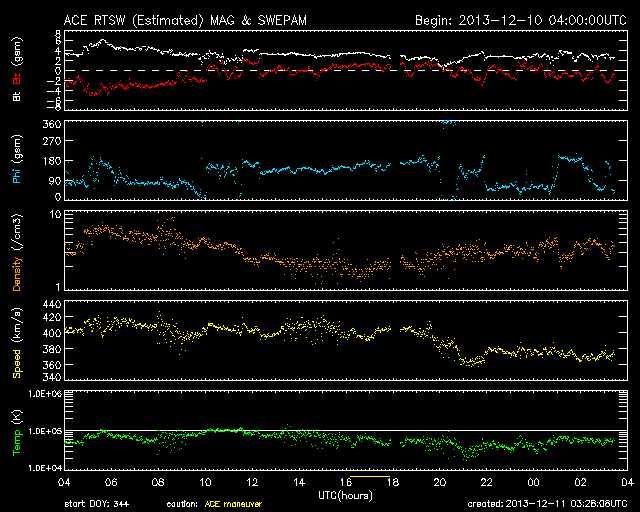Click the '18' hour tick label
640x512 pixels.
pos(393,483)
